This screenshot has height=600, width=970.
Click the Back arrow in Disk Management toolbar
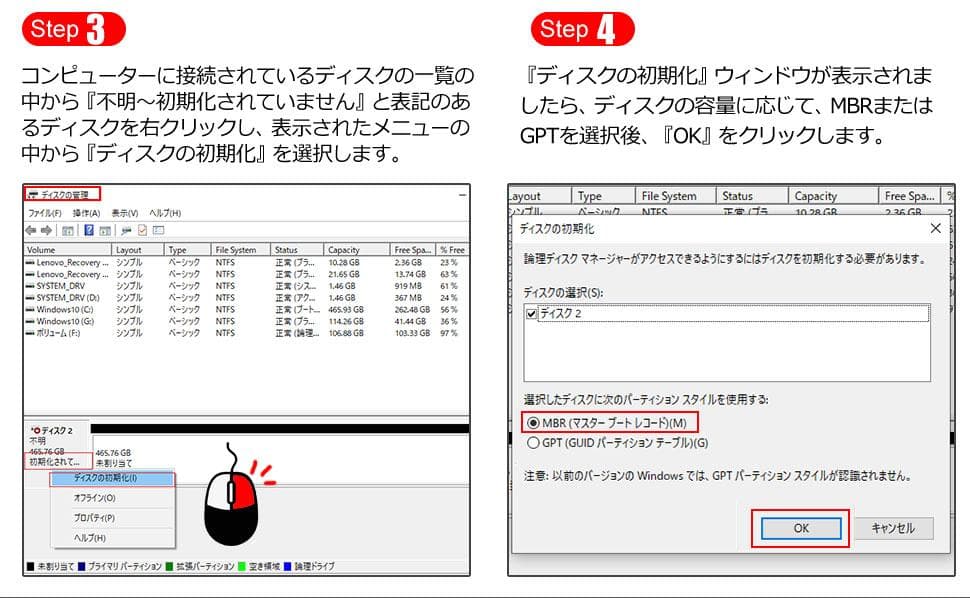point(32,230)
